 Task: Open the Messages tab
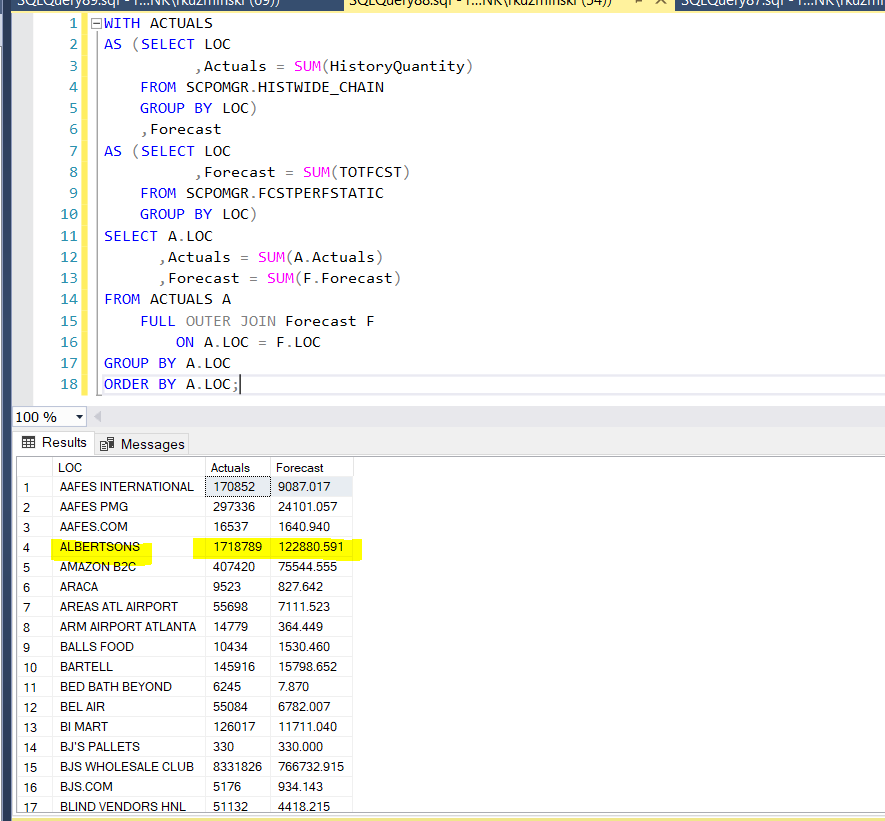[x=152, y=444]
